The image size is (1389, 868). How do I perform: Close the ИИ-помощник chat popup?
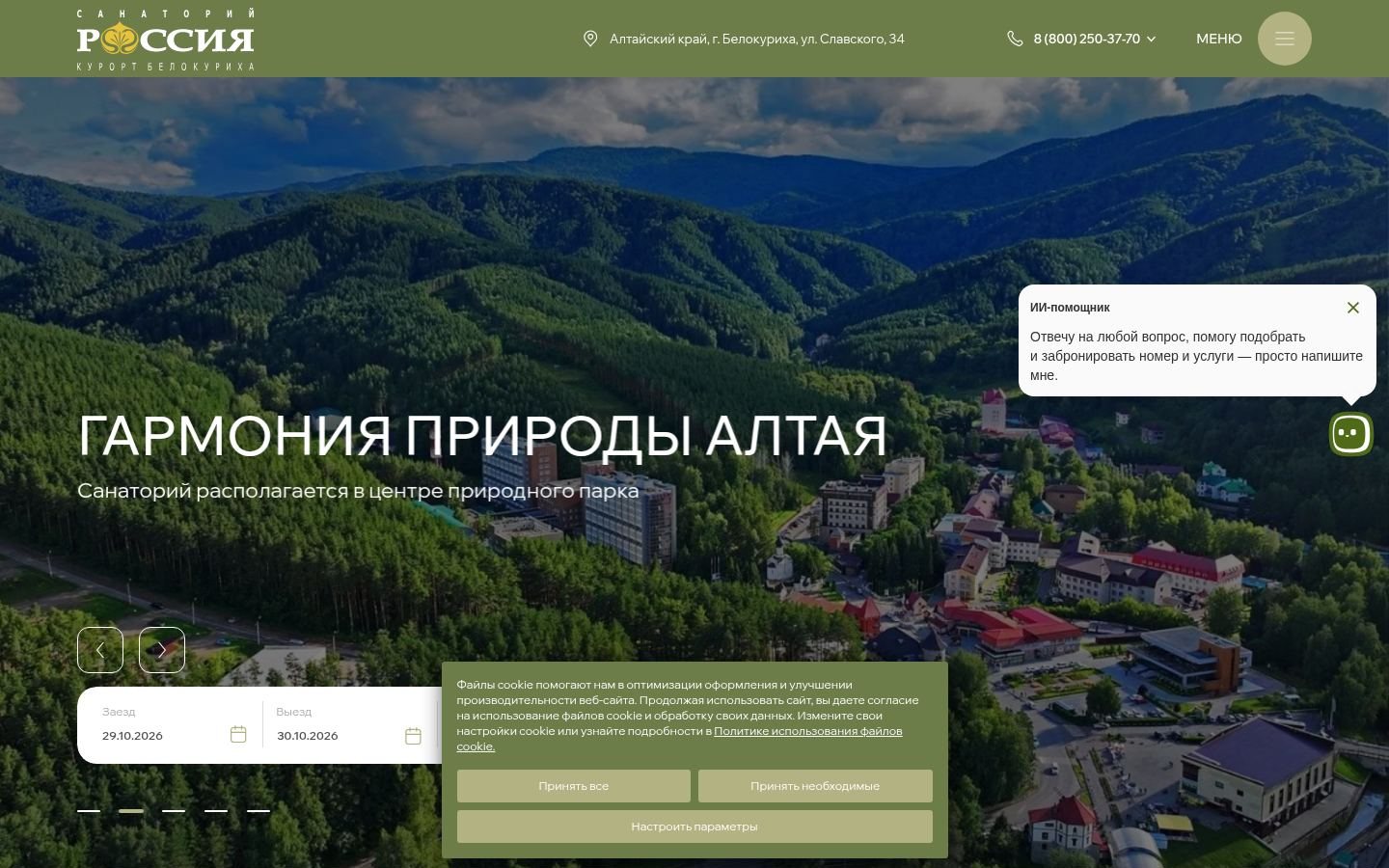pyautogui.click(x=1353, y=308)
